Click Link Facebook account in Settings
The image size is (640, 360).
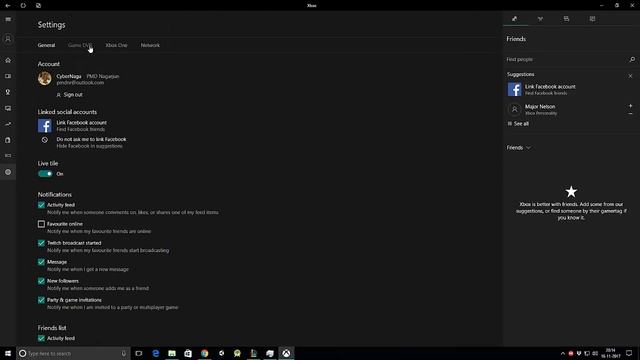(x=81, y=123)
